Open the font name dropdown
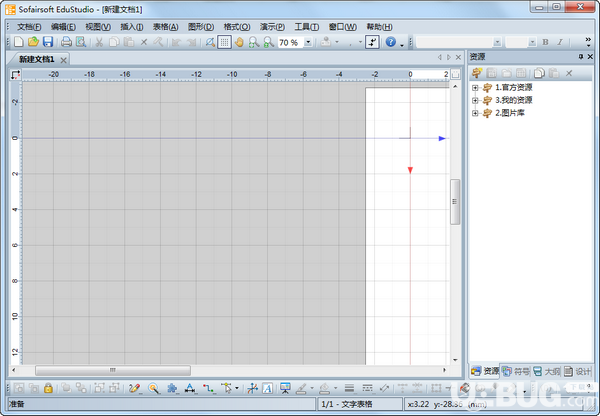Image resolution: width=600 pixels, height=416 pixels. coord(497,42)
